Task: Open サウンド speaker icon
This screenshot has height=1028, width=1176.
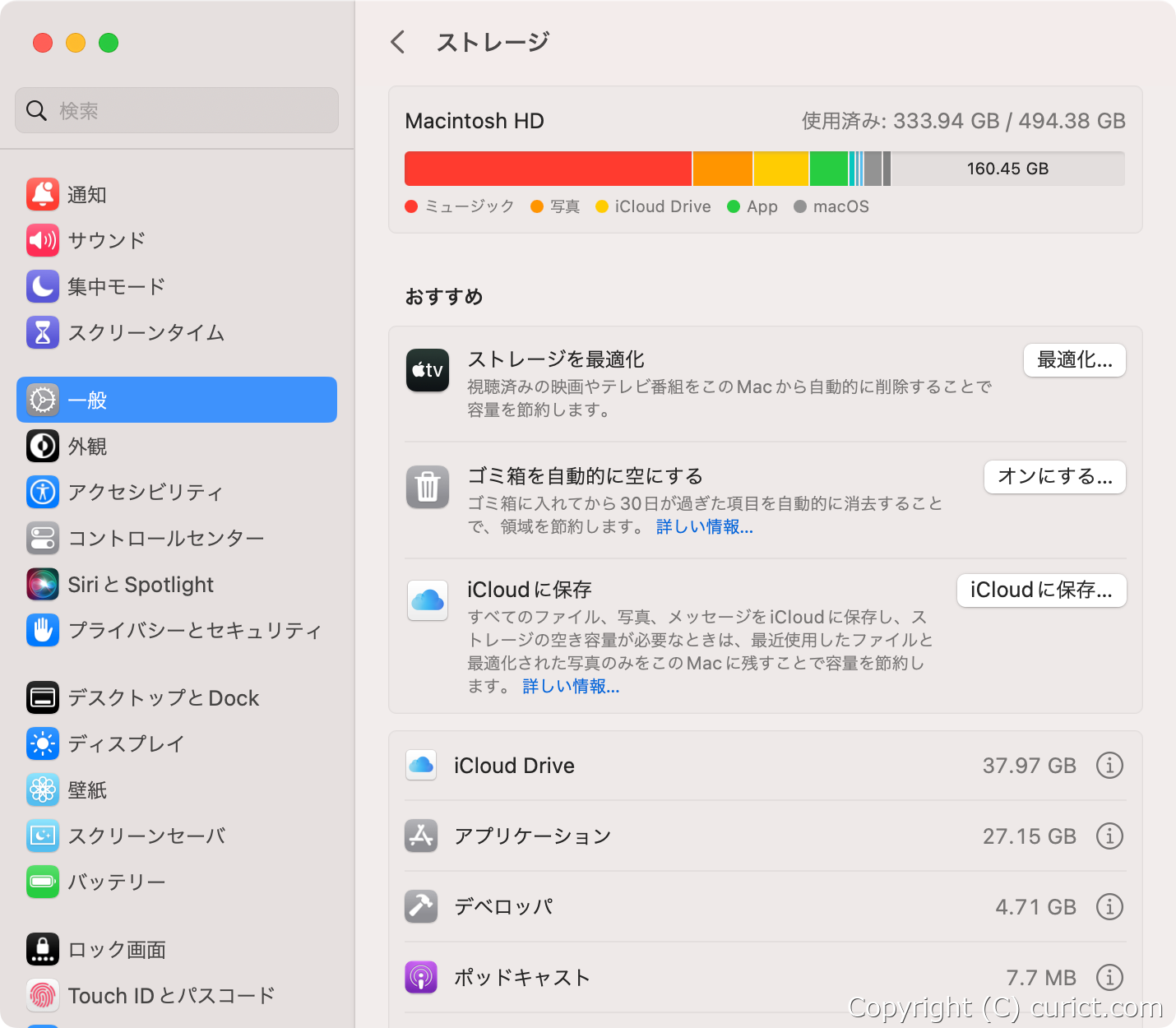Action: (43, 240)
